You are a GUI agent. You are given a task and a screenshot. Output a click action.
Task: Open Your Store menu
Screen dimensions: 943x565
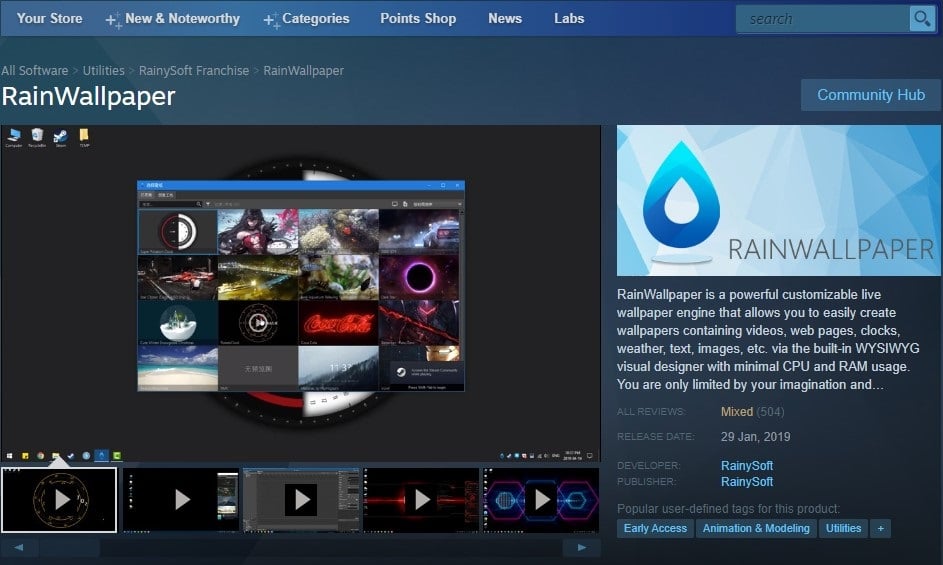point(49,19)
